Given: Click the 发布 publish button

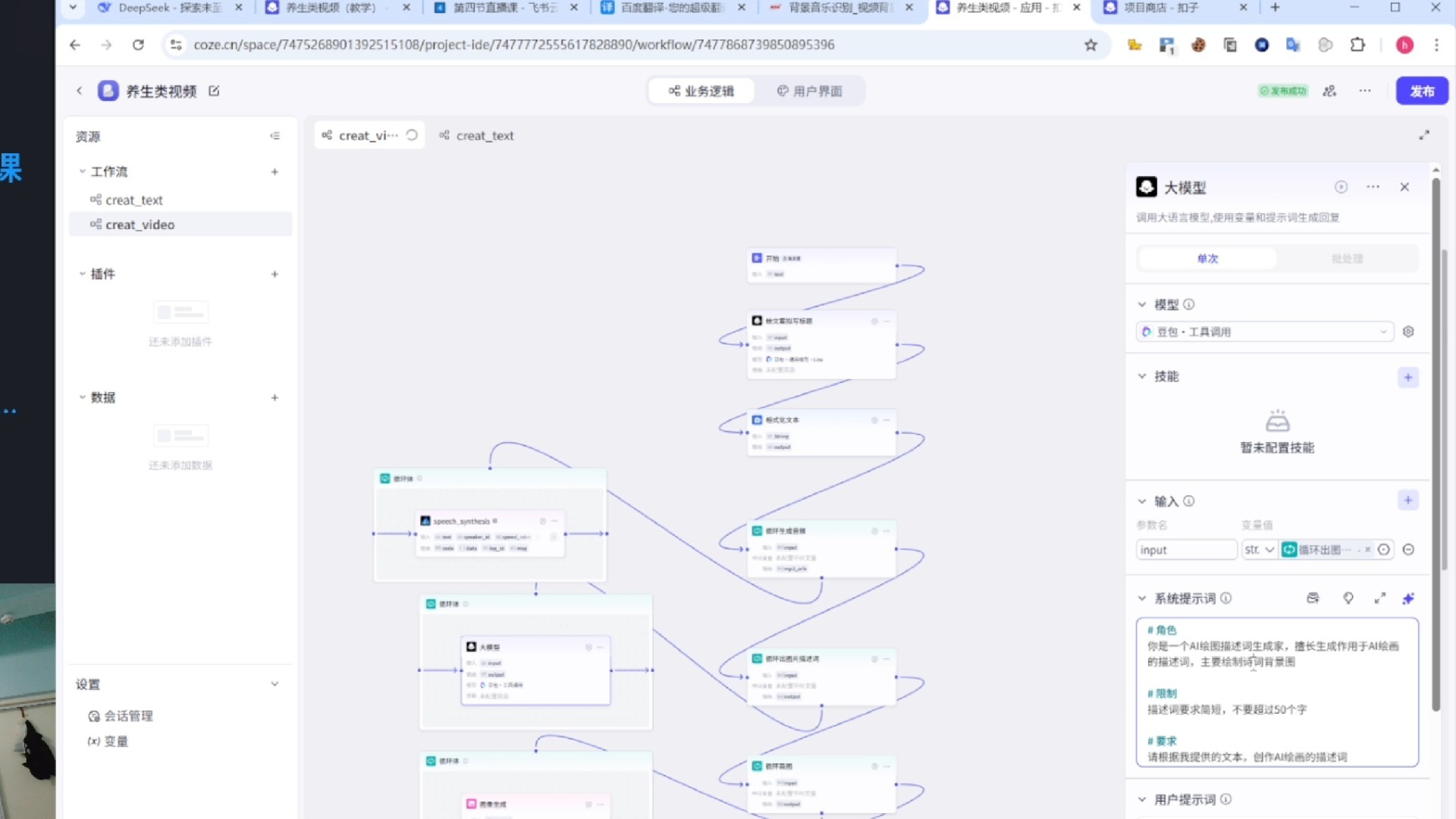Looking at the screenshot, I should tap(1422, 90).
